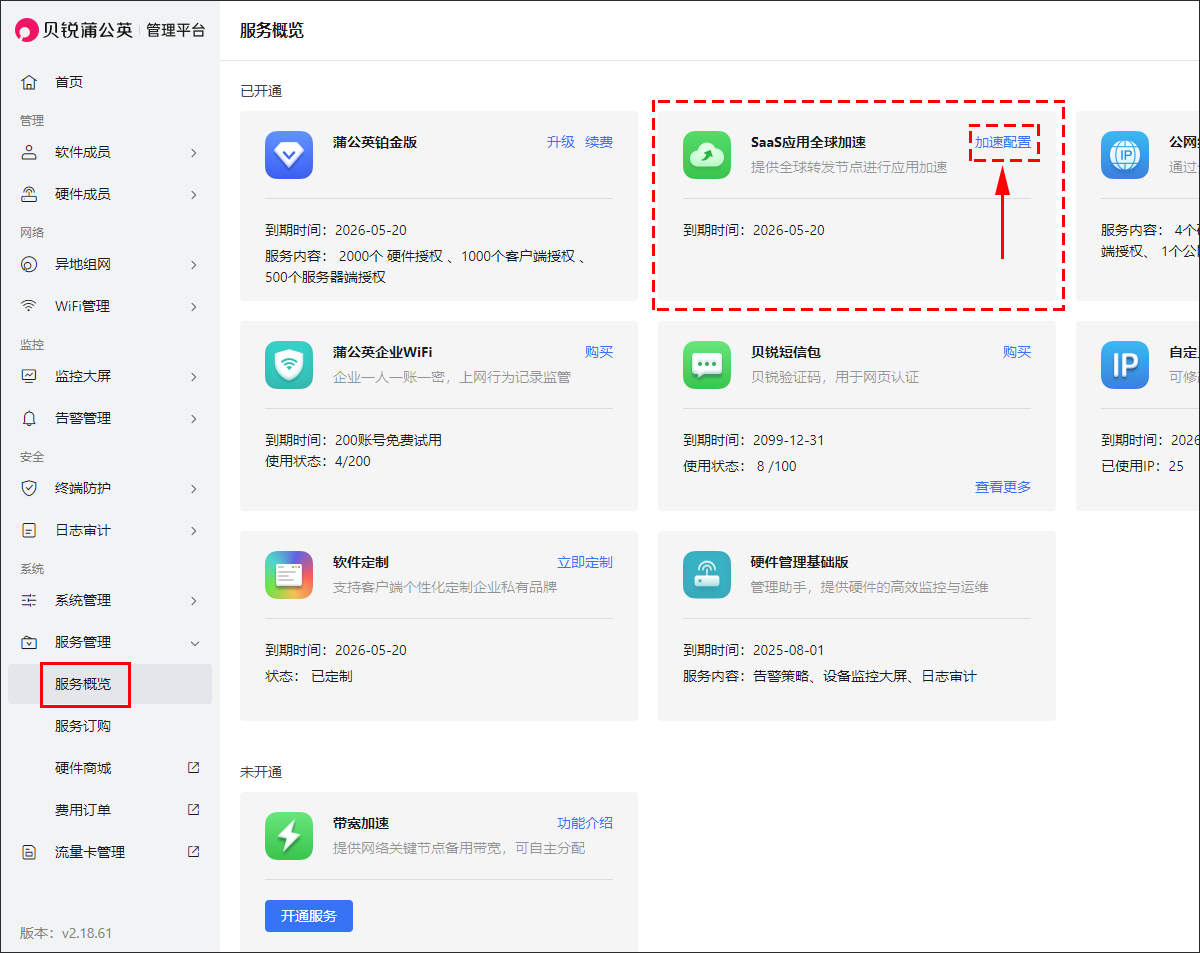
Task: Click the 系统管理 sliders icon
Action: coord(29,600)
